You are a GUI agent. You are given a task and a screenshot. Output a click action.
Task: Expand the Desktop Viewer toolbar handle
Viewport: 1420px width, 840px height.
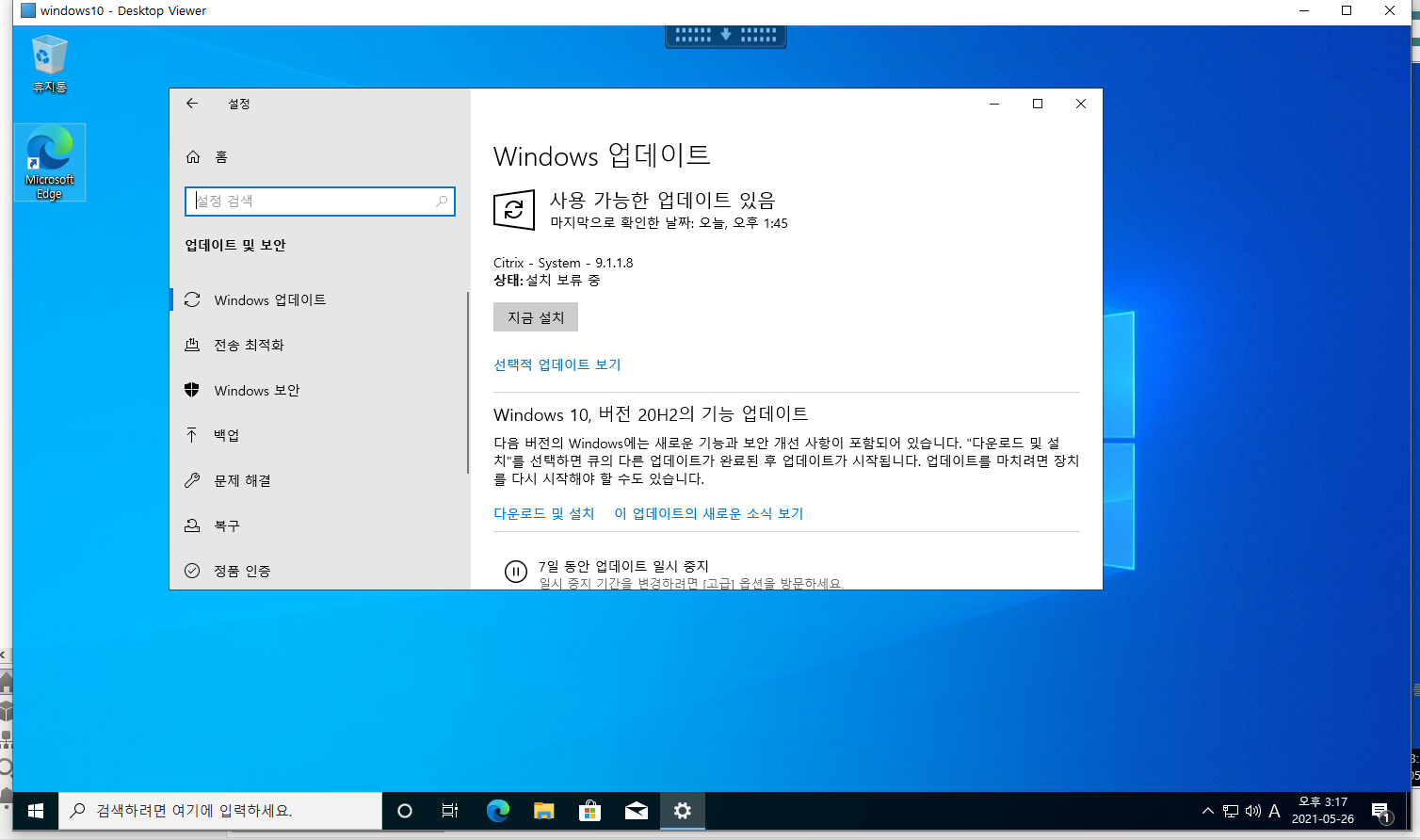(726, 36)
